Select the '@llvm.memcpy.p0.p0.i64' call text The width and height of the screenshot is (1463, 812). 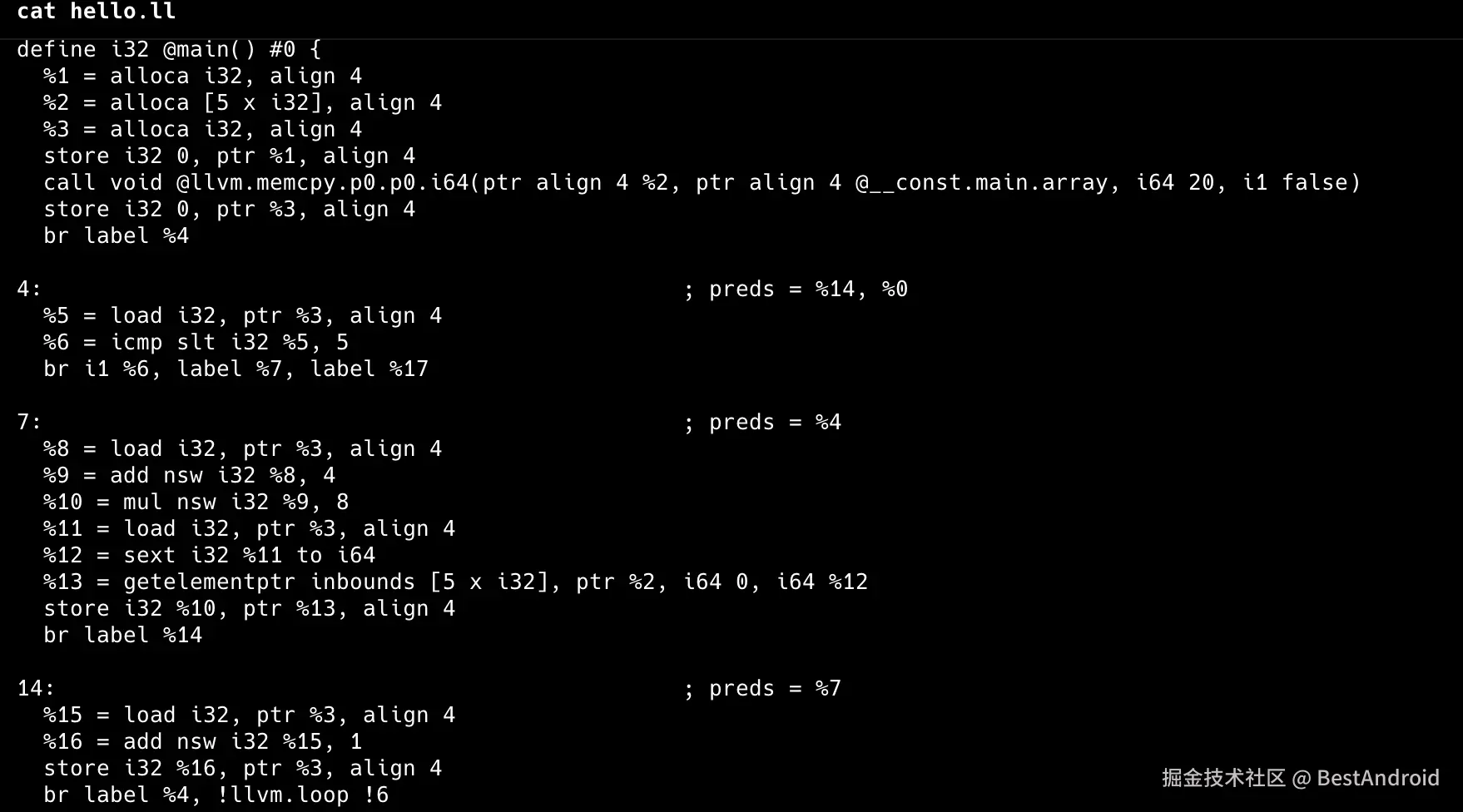[323, 183]
